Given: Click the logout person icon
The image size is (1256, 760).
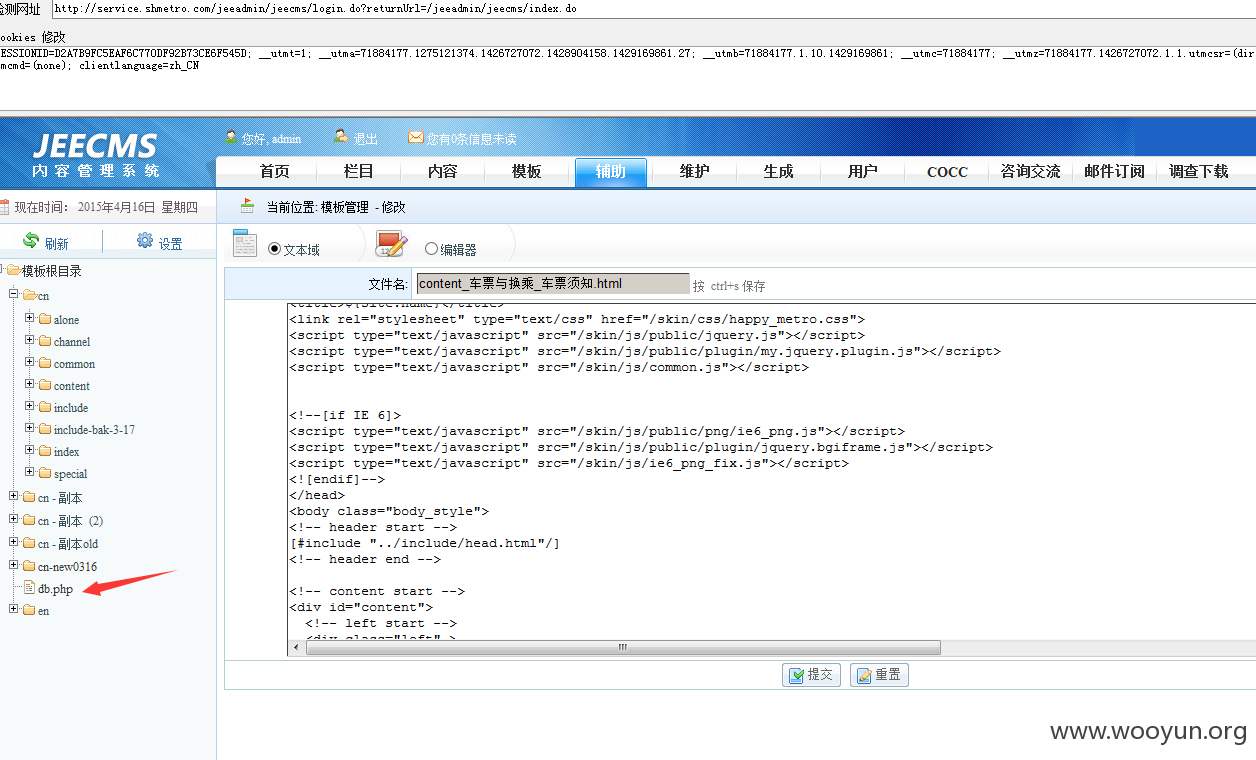Looking at the screenshot, I should click(341, 137).
